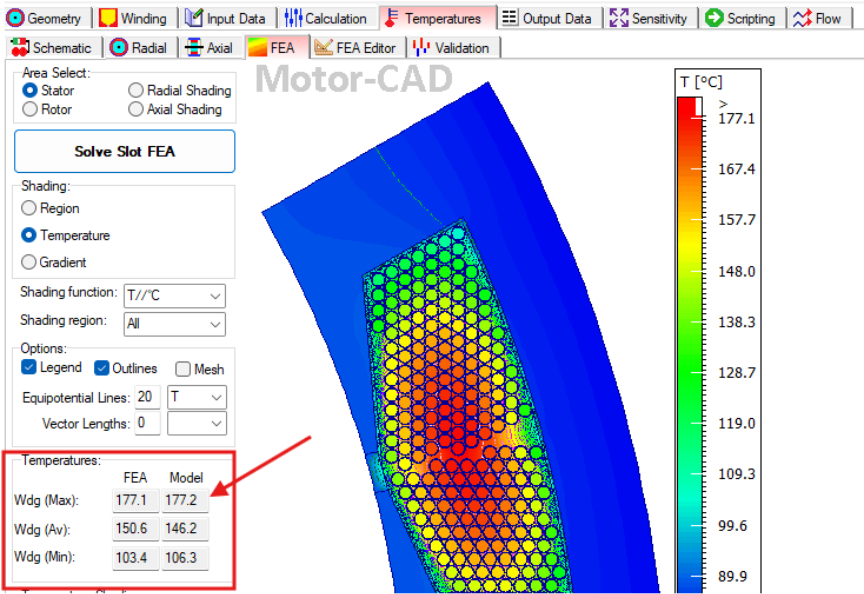Click the Output Data list icon
This screenshot has width=864, height=594.
click(510, 18)
